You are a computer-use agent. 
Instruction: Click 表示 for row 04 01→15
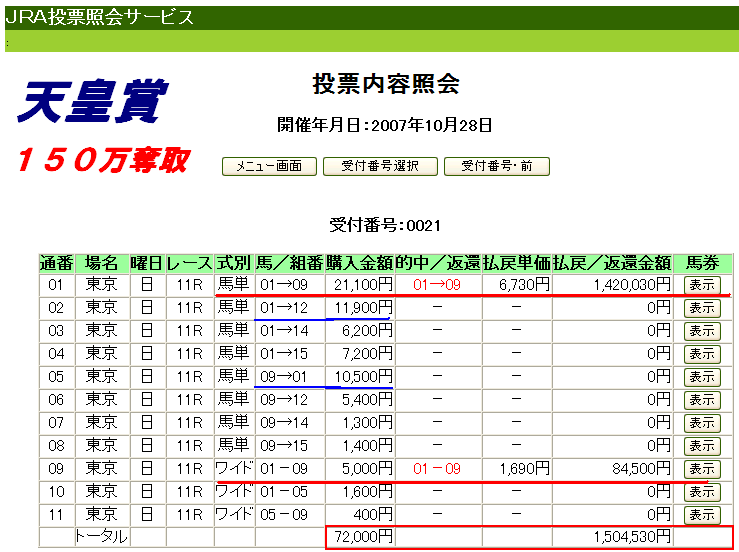tap(702, 354)
